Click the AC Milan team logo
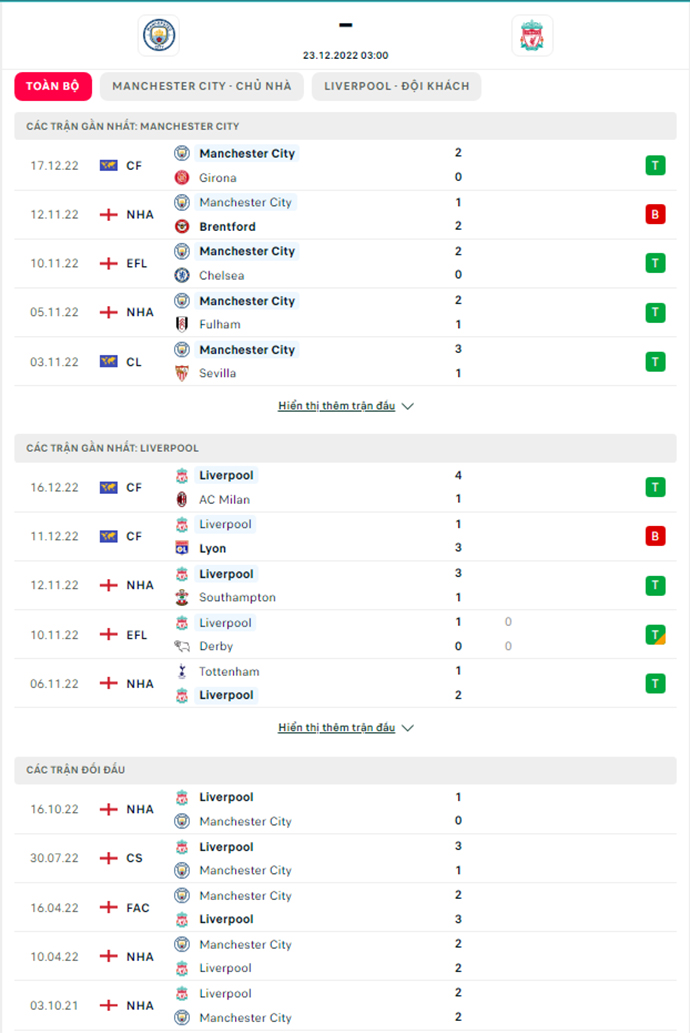 click(182, 499)
